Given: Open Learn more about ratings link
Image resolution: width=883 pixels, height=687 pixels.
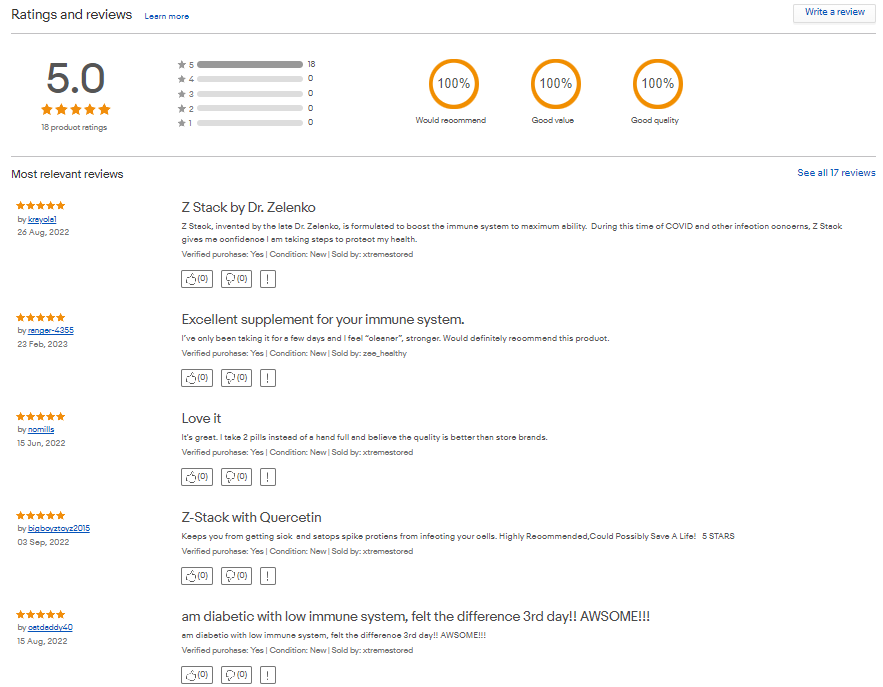Looking at the screenshot, I should coord(167,16).
